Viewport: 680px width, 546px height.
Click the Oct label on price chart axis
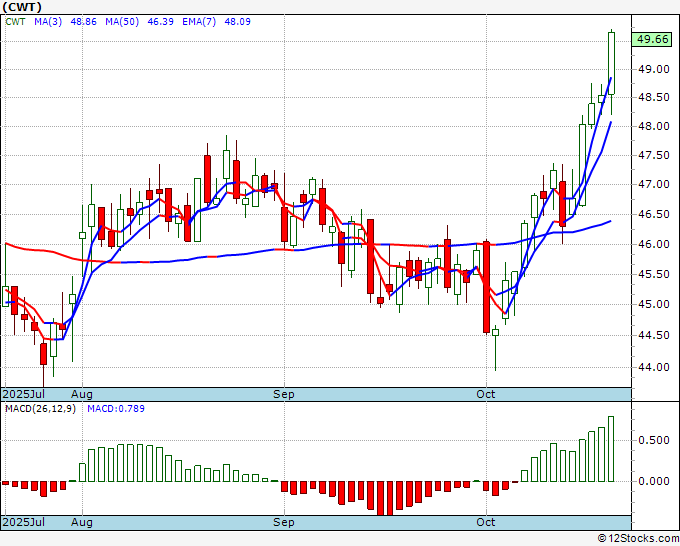click(x=485, y=394)
